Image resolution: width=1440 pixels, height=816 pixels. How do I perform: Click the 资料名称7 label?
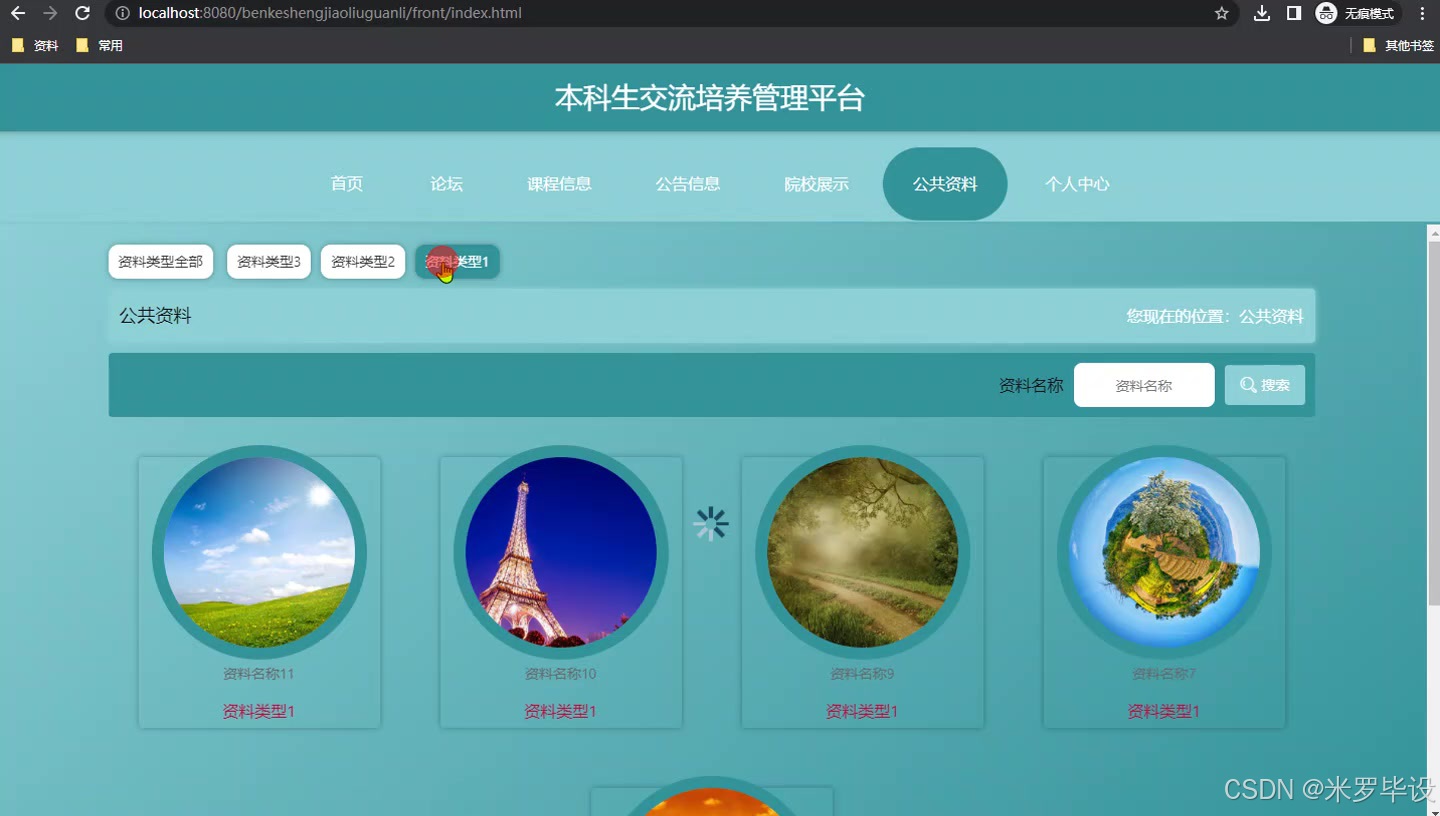(x=1164, y=674)
